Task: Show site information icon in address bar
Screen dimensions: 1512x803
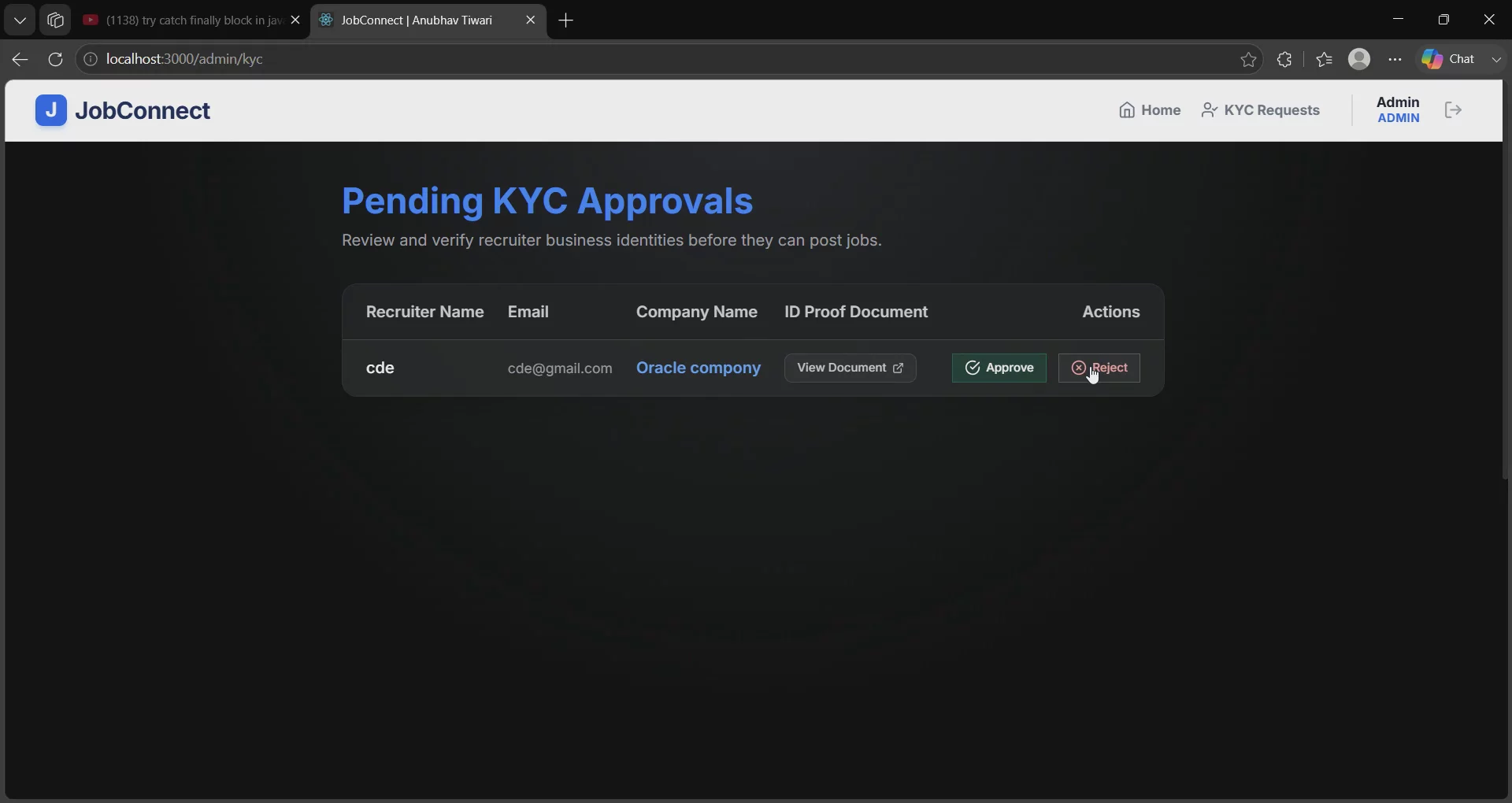Action: coord(91,59)
